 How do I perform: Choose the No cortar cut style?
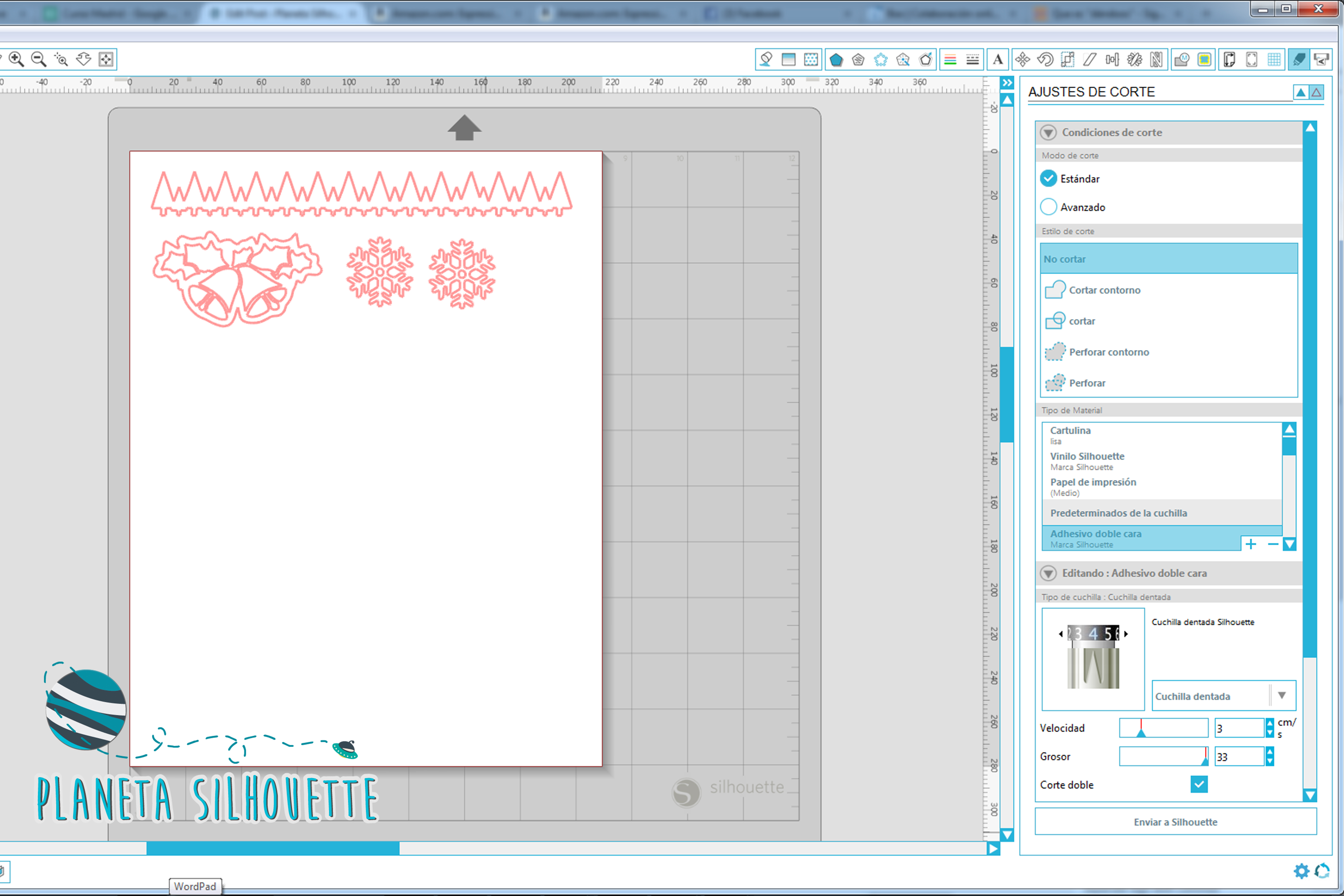tap(1168, 259)
